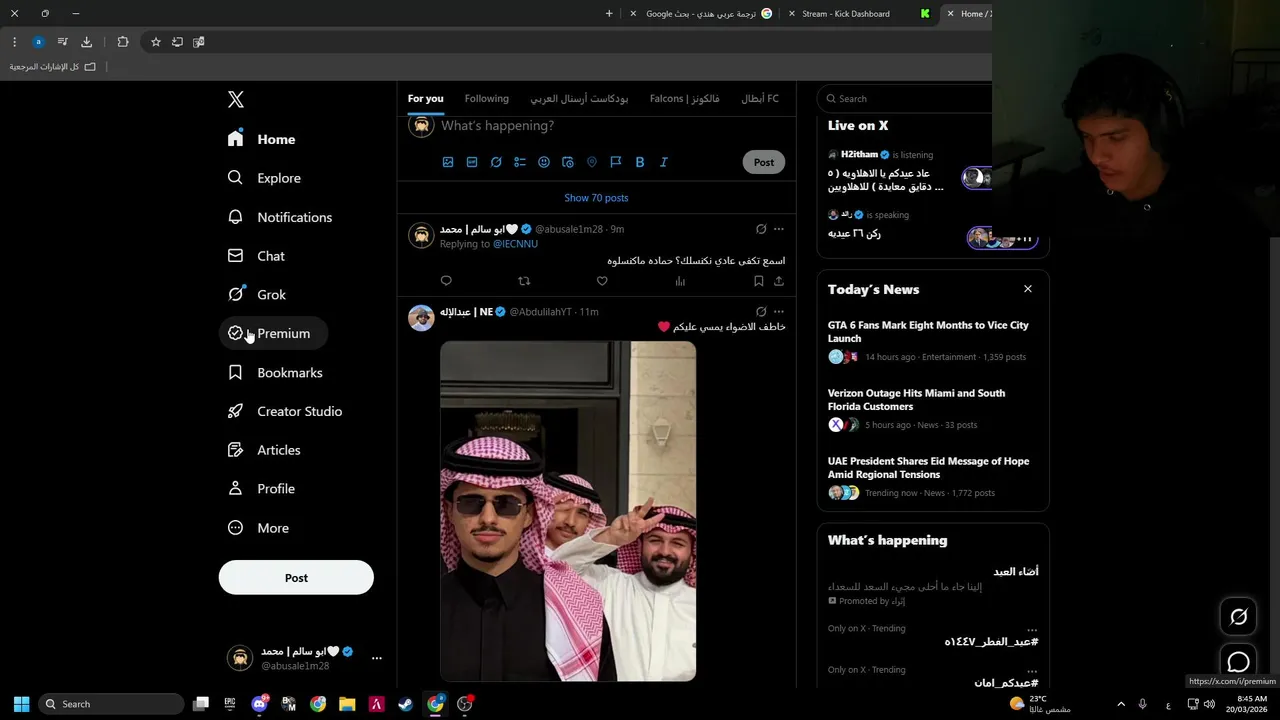The image size is (1280, 720).
Task: Go to Home in the sidebar
Action: 262,139
